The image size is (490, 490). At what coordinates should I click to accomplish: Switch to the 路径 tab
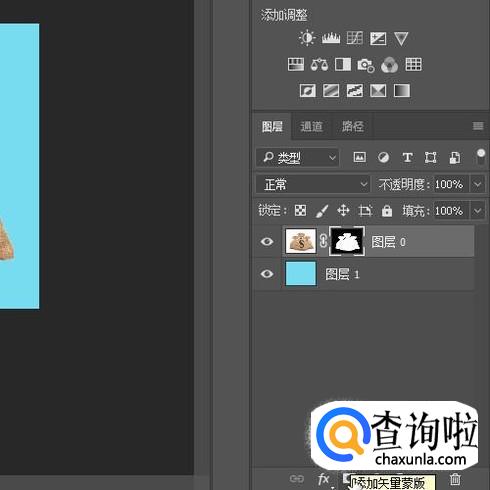pos(352,126)
